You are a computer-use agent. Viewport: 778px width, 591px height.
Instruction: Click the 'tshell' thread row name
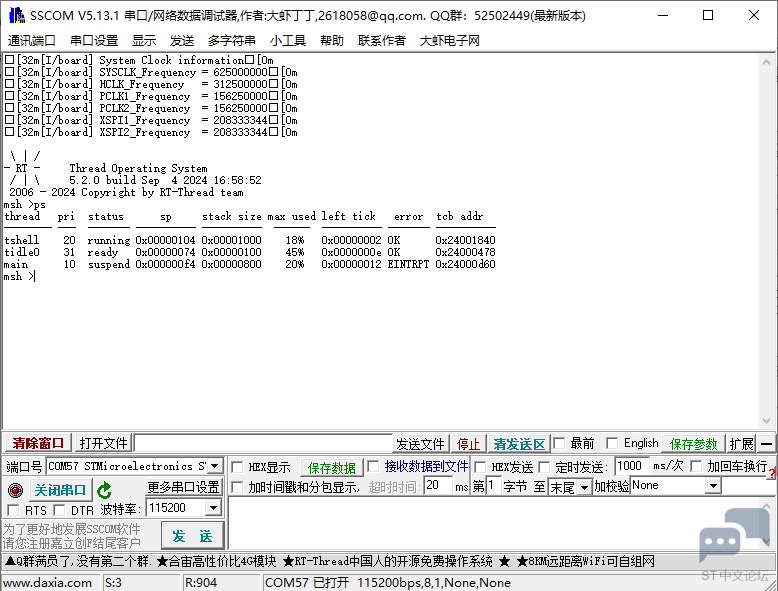tap(21, 240)
